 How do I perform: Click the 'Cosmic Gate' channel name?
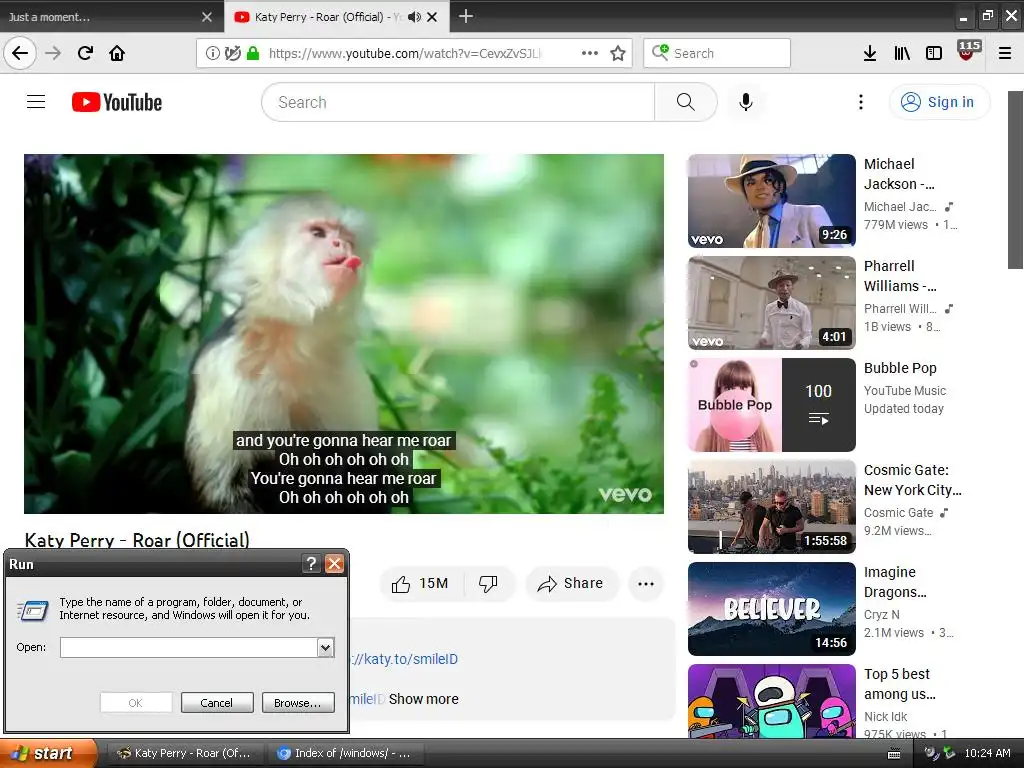click(899, 513)
